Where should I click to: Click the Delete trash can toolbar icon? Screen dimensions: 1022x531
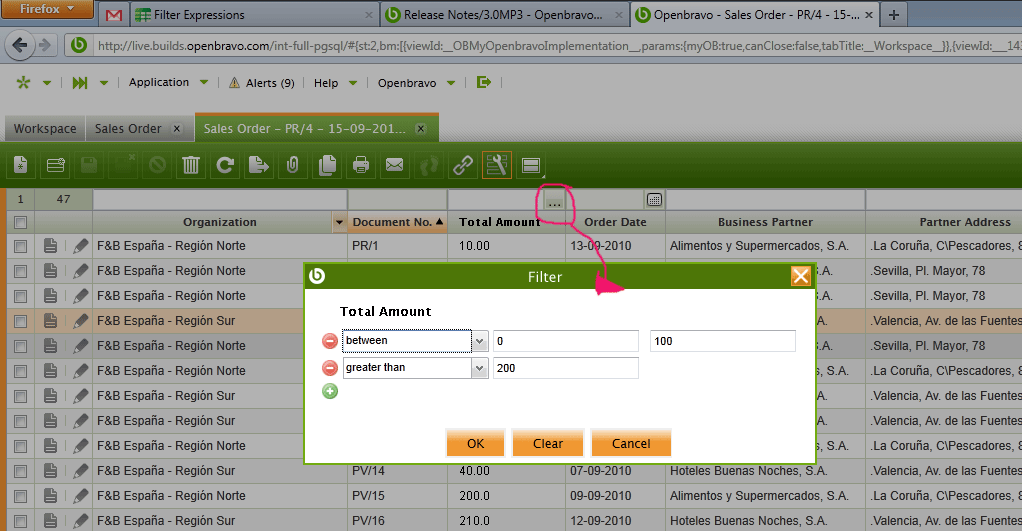pyautogui.click(x=191, y=165)
